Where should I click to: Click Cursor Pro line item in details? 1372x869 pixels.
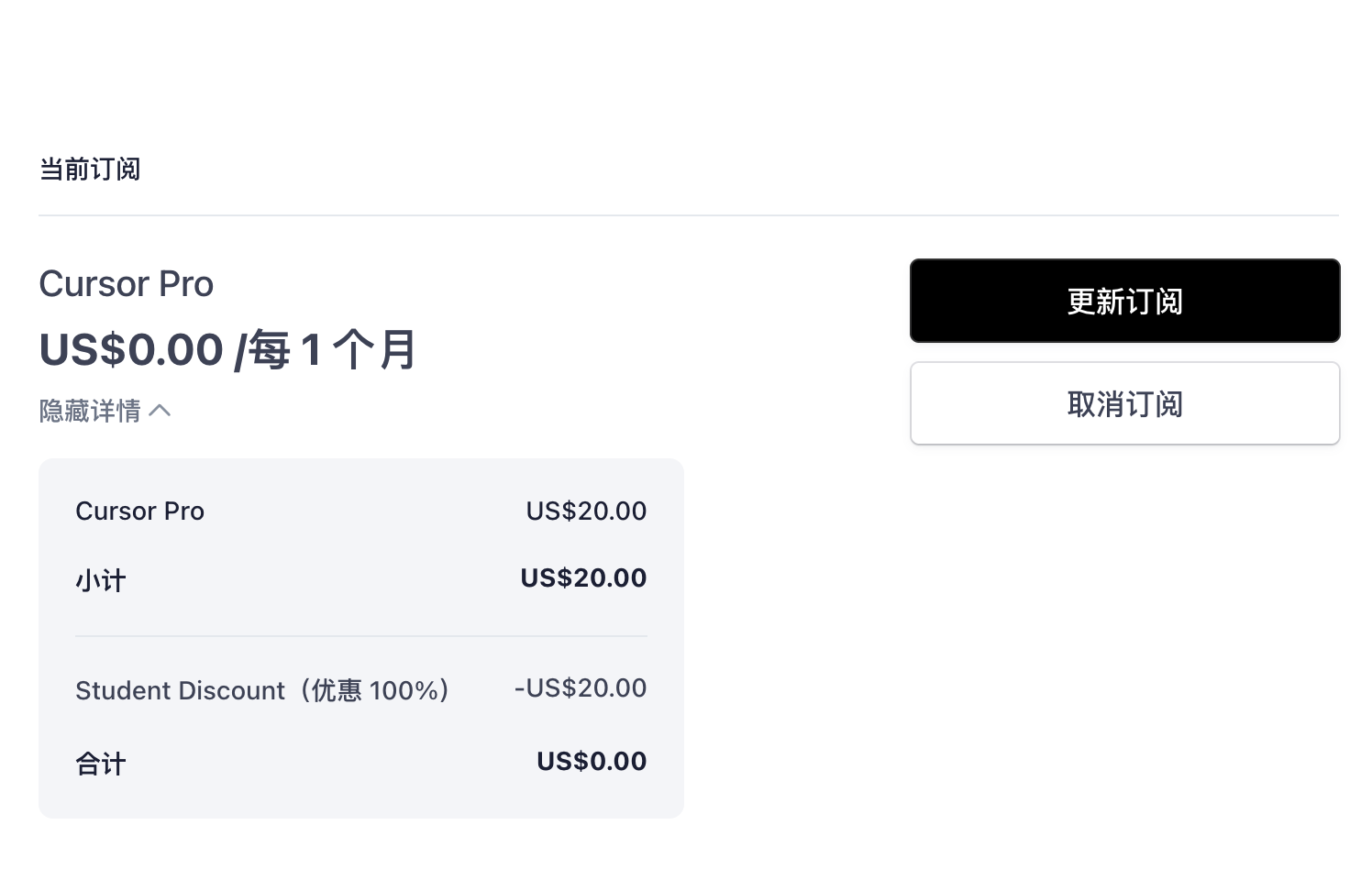(x=139, y=511)
